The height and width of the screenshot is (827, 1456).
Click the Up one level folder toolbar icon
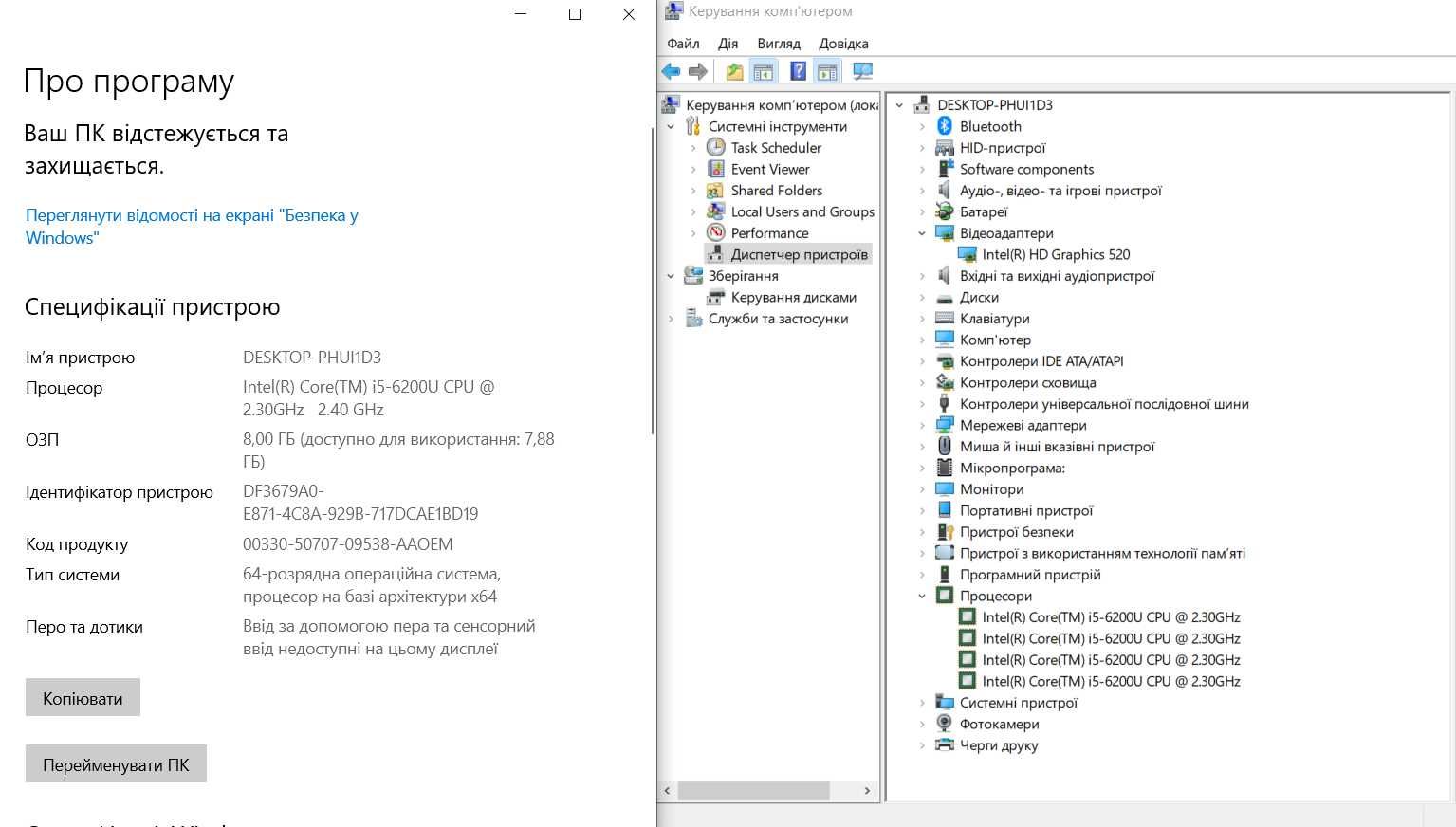point(734,71)
